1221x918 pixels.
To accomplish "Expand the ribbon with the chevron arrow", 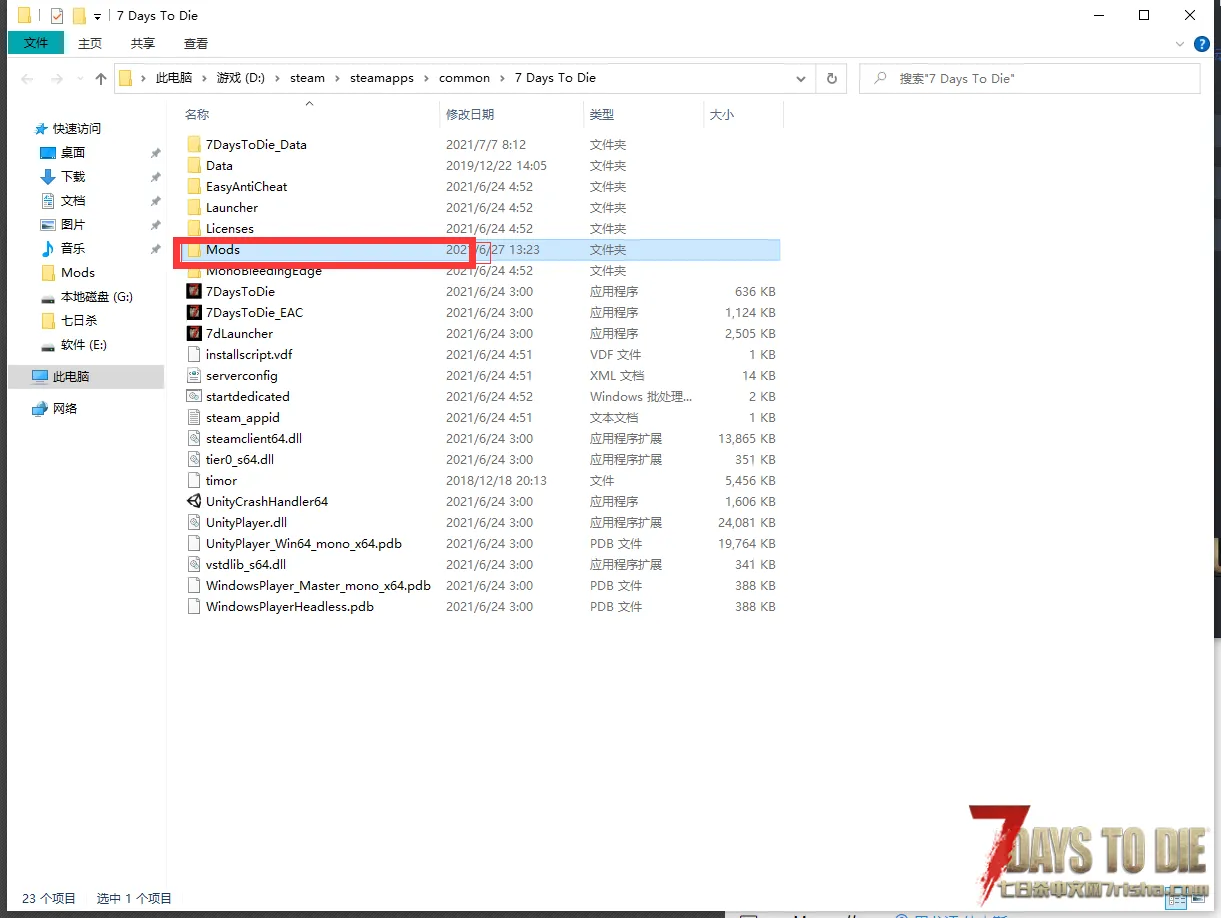I will click(x=1180, y=44).
